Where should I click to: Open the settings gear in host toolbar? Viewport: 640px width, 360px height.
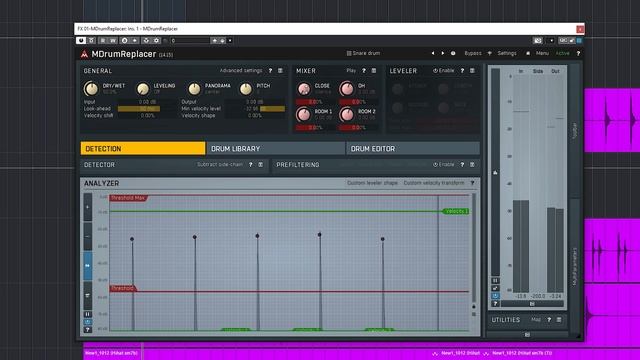pyautogui.click(x=156, y=40)
